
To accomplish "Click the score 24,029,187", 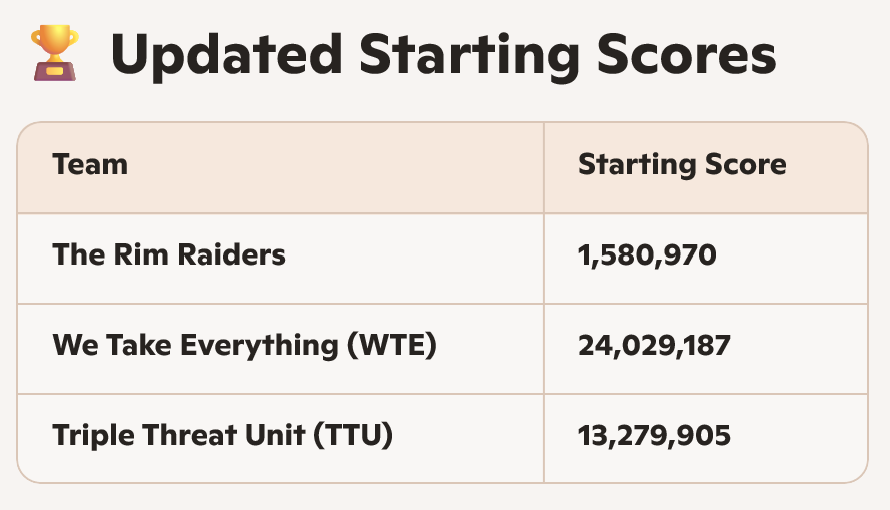I will pyautogui.click(x=654, y=345).
